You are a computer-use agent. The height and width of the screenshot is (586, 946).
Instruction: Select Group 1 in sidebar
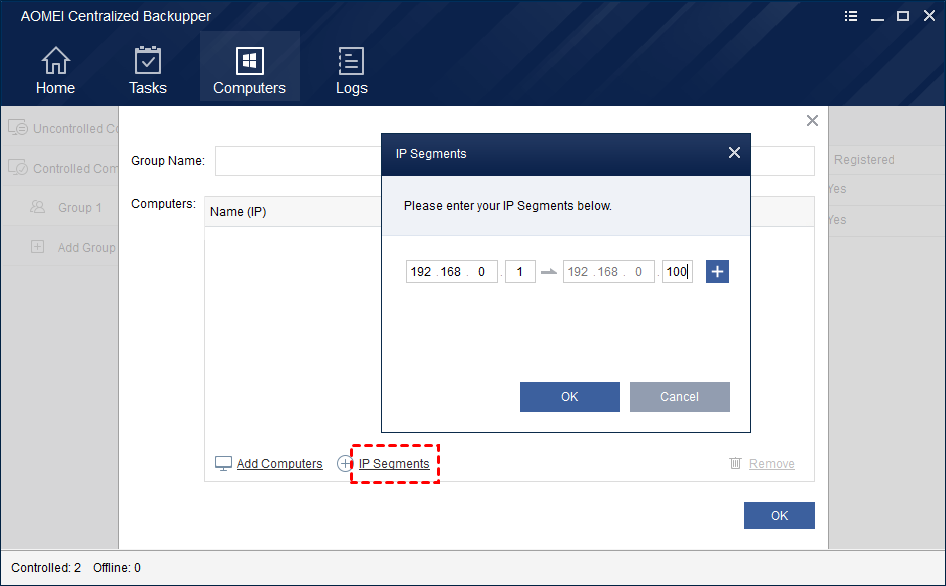[x=60, y=207]
